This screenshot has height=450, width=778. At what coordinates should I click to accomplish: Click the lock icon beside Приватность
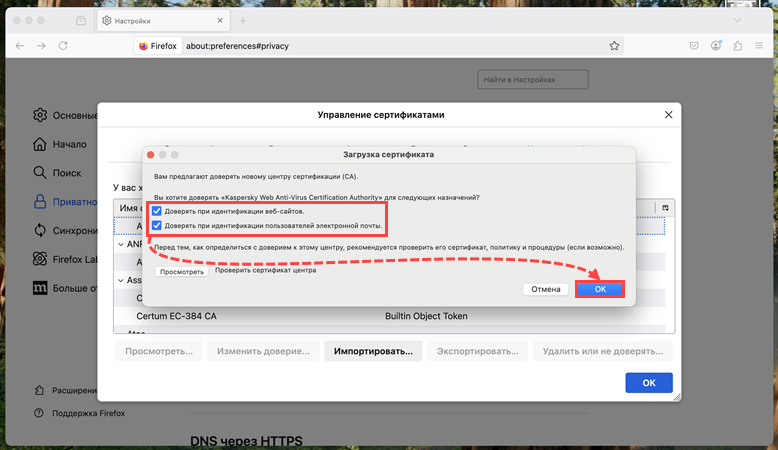pyautogui.click(x=40, y=201)
